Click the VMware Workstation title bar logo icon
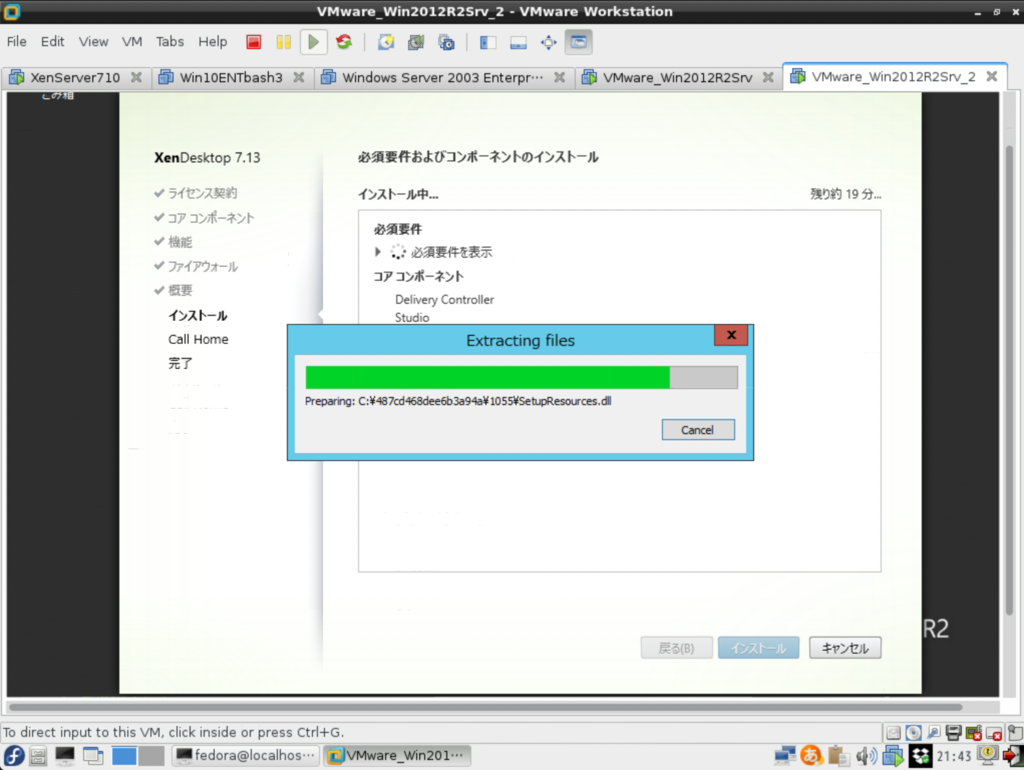This screenshot has width=1024, height=770. coord(11,11)
